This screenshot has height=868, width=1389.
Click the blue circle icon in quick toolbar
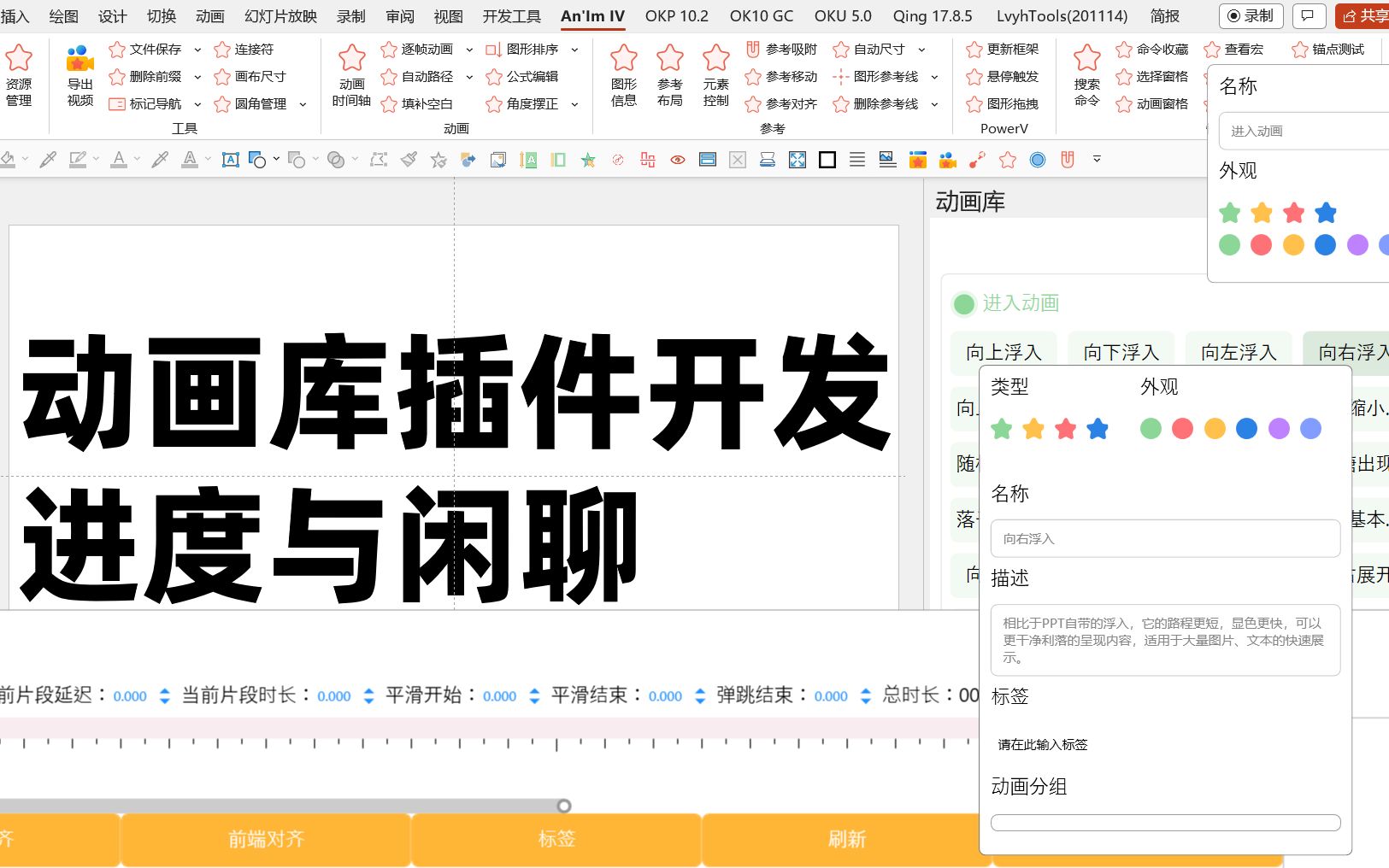click(1038, 160)
